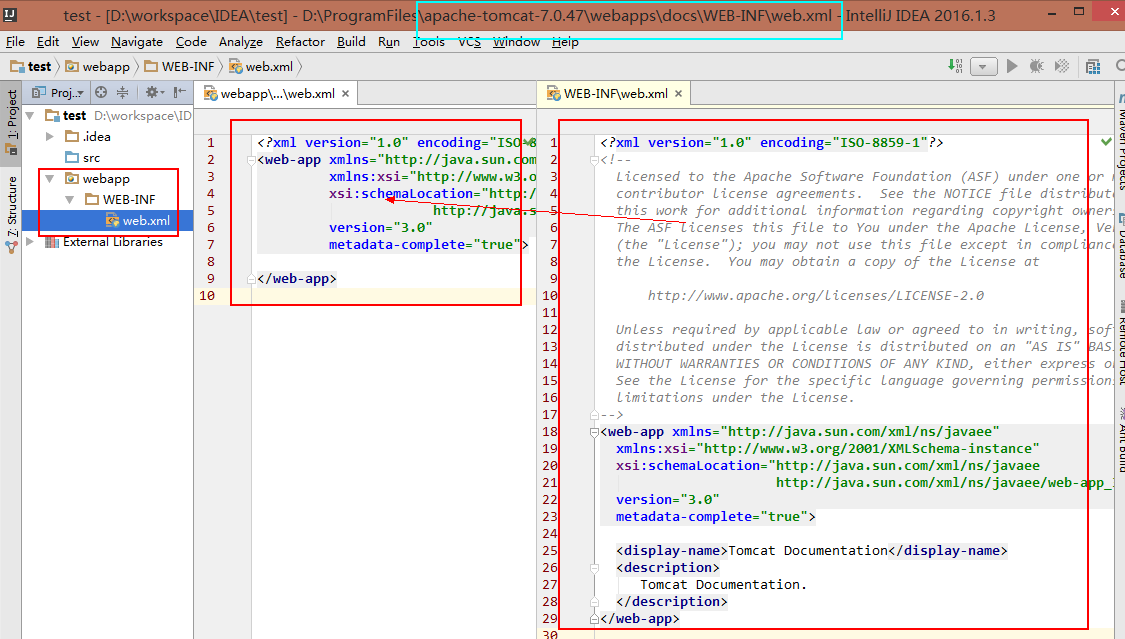Open the Window menu

pyautogui.click(x=516, y=42)
